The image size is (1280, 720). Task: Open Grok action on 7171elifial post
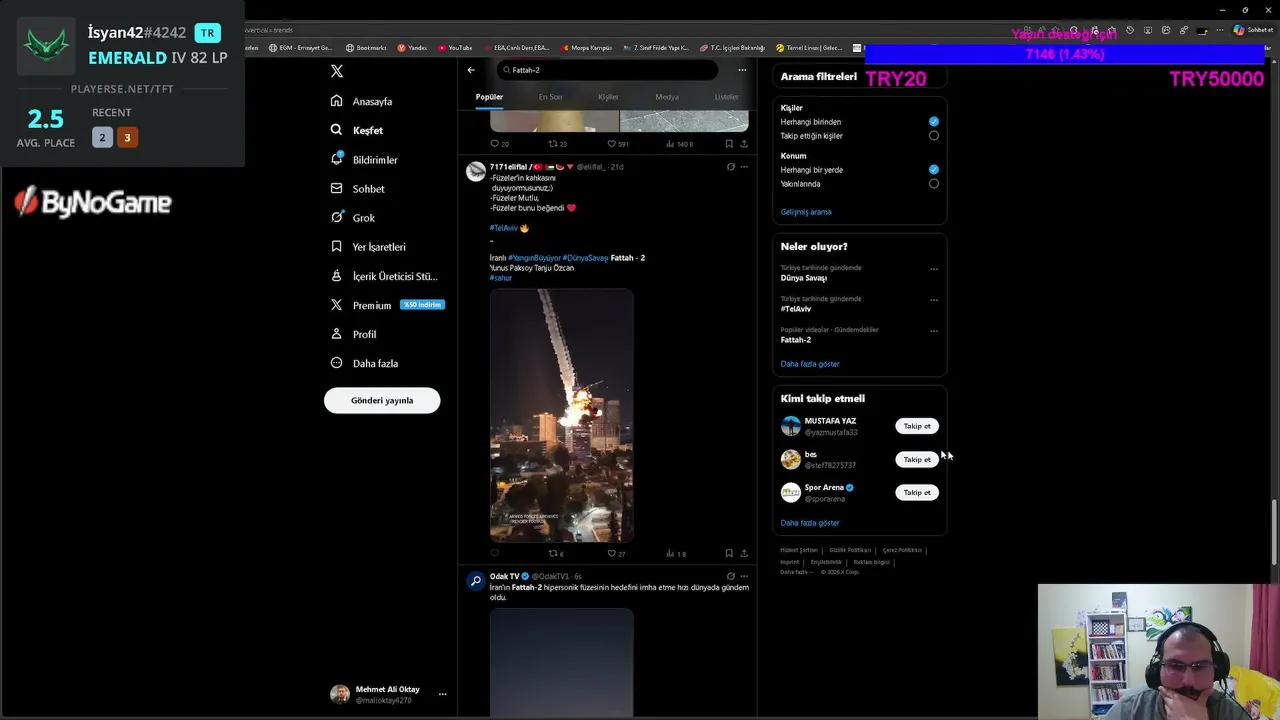tap(730, 167)
